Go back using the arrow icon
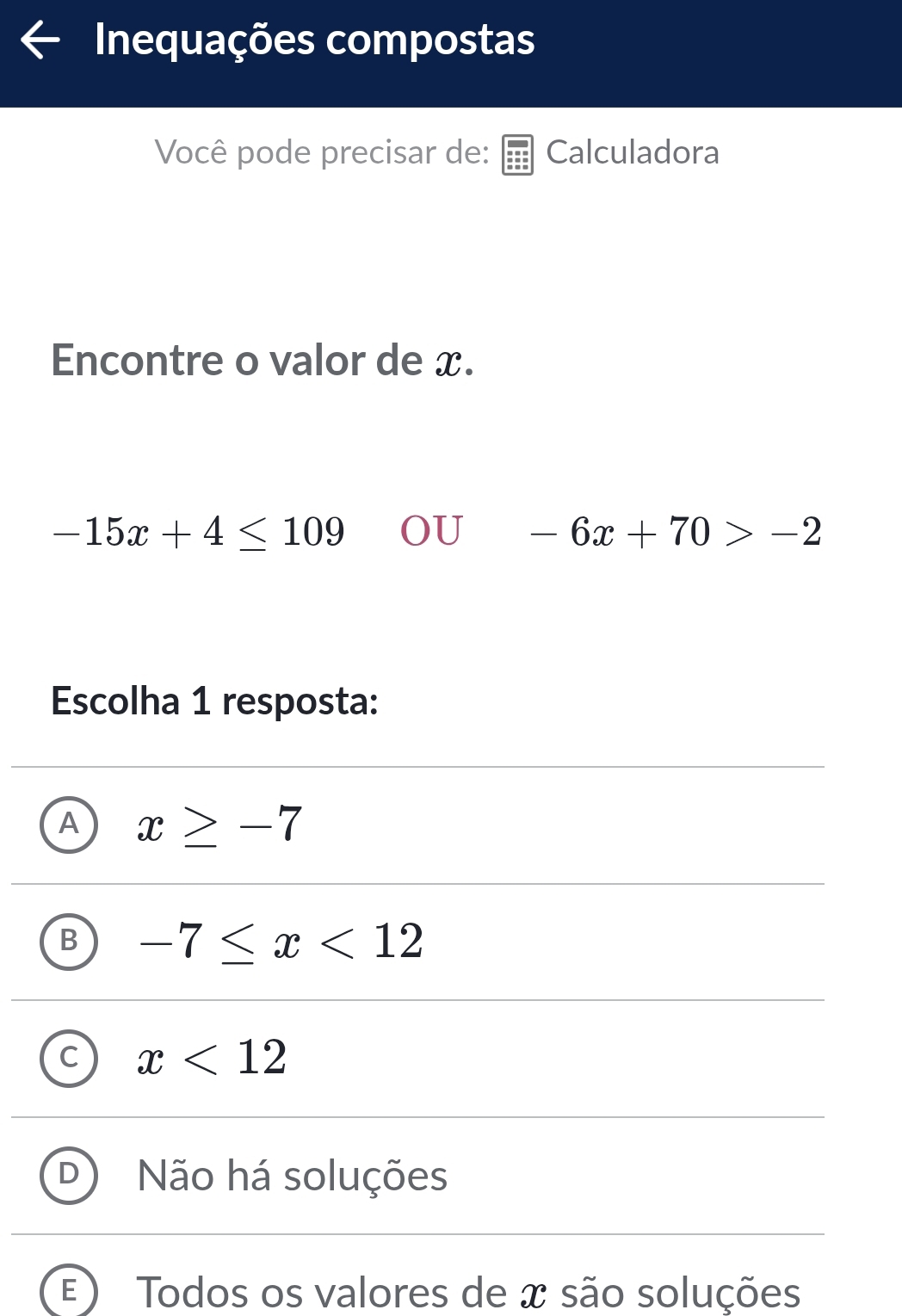 (x=40, y=40)
